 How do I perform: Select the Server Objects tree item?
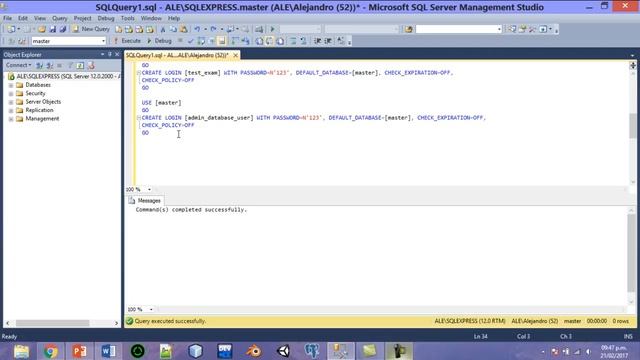(43, 102)
